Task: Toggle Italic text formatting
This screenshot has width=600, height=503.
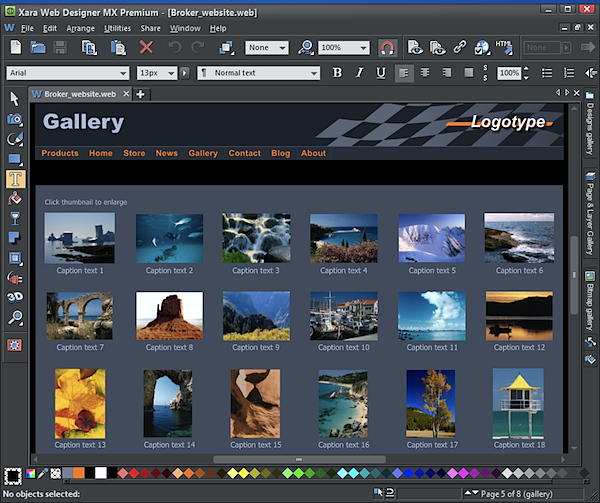Action: click(x=359, y=73)
